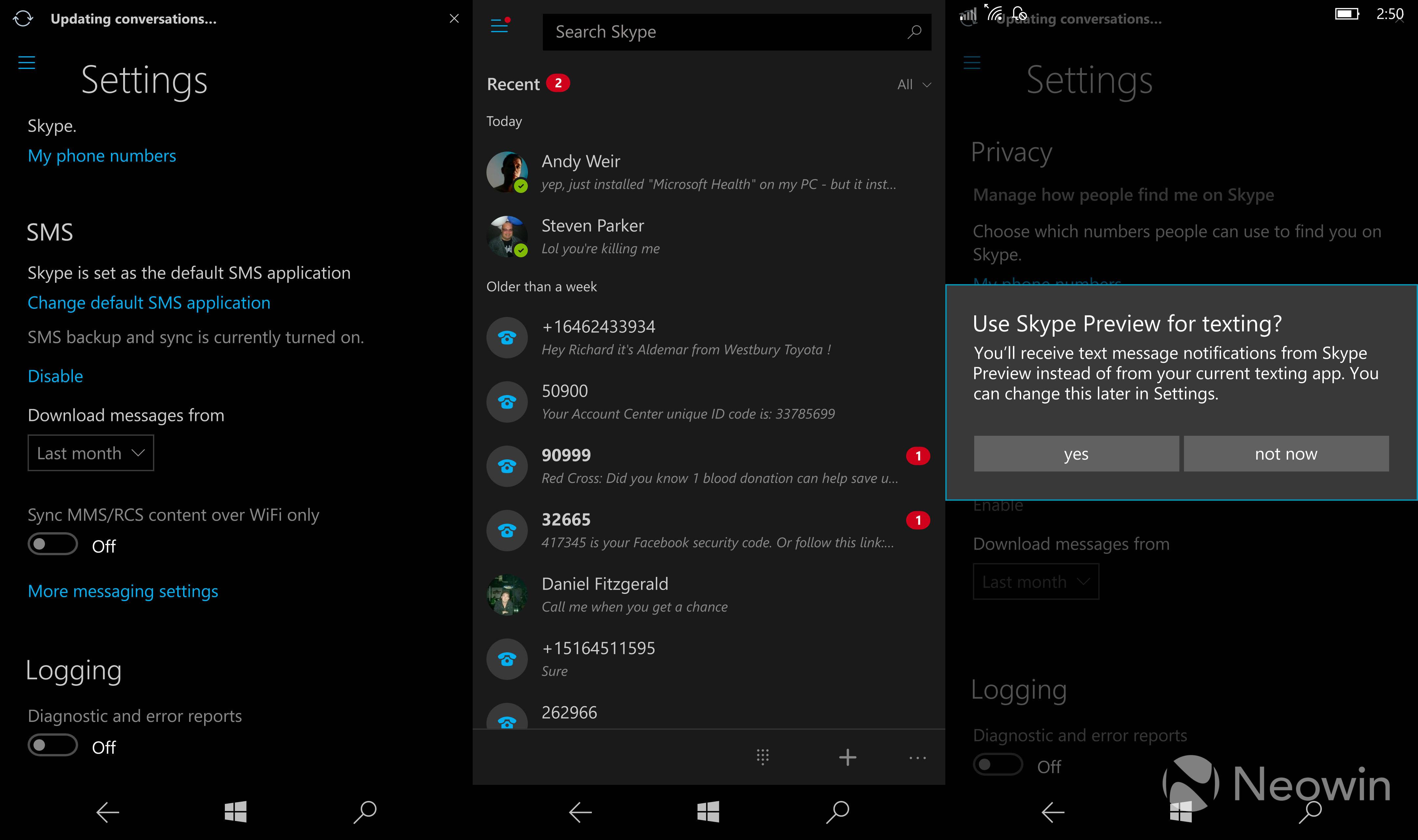Open Andy Weir conversation
Screen dimensions: 1418x840
(x=709, y=172)
